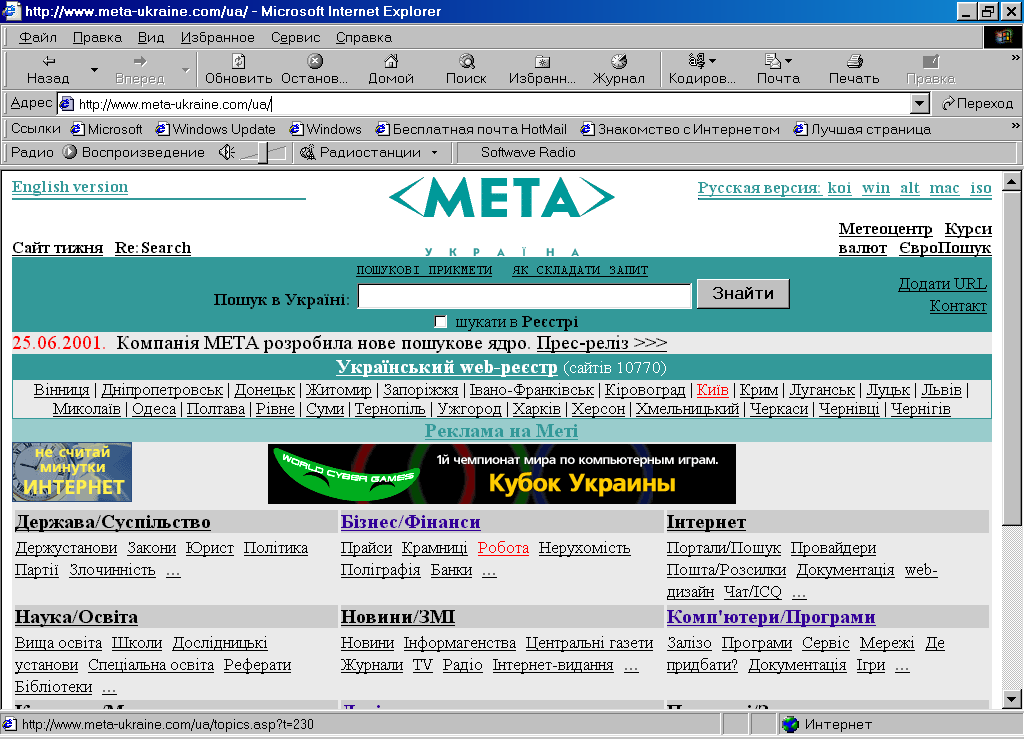1024x739 pixels.
Task: Open the Комп'ютери/Програми category heading
Action: [771, 617]
